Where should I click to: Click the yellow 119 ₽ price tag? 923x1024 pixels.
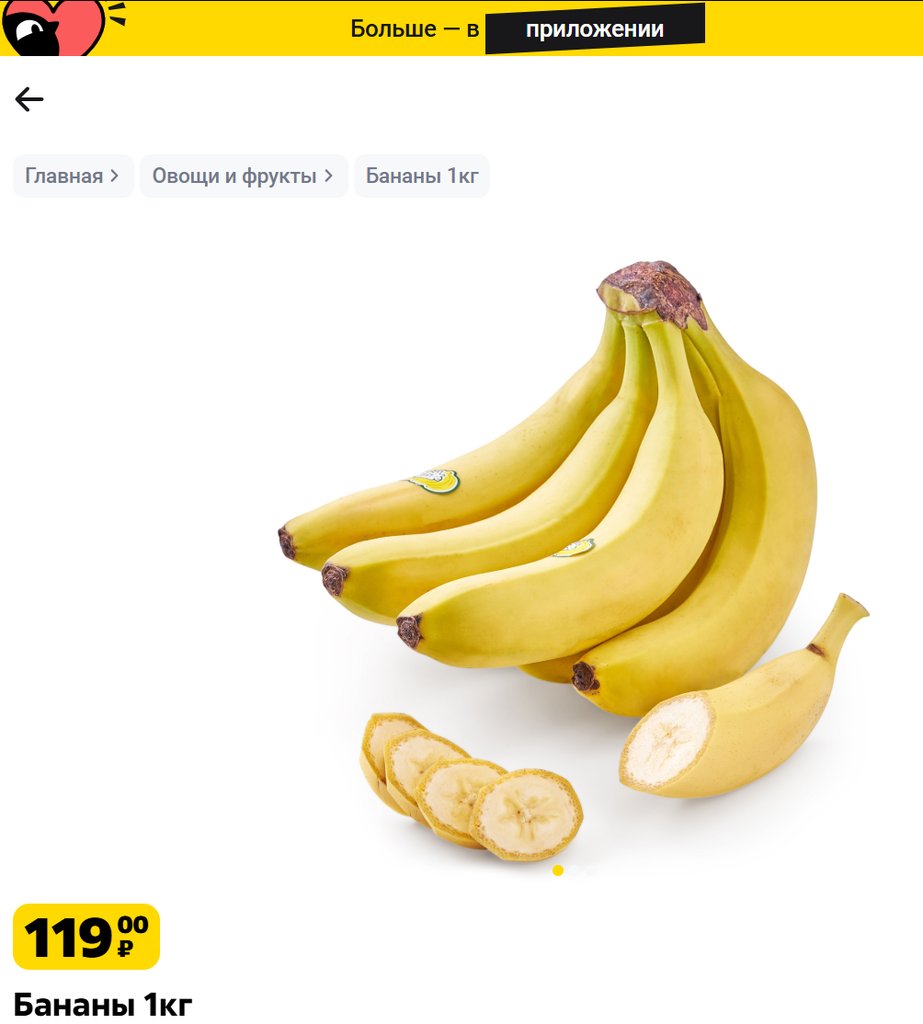click(x=86, y=936)
